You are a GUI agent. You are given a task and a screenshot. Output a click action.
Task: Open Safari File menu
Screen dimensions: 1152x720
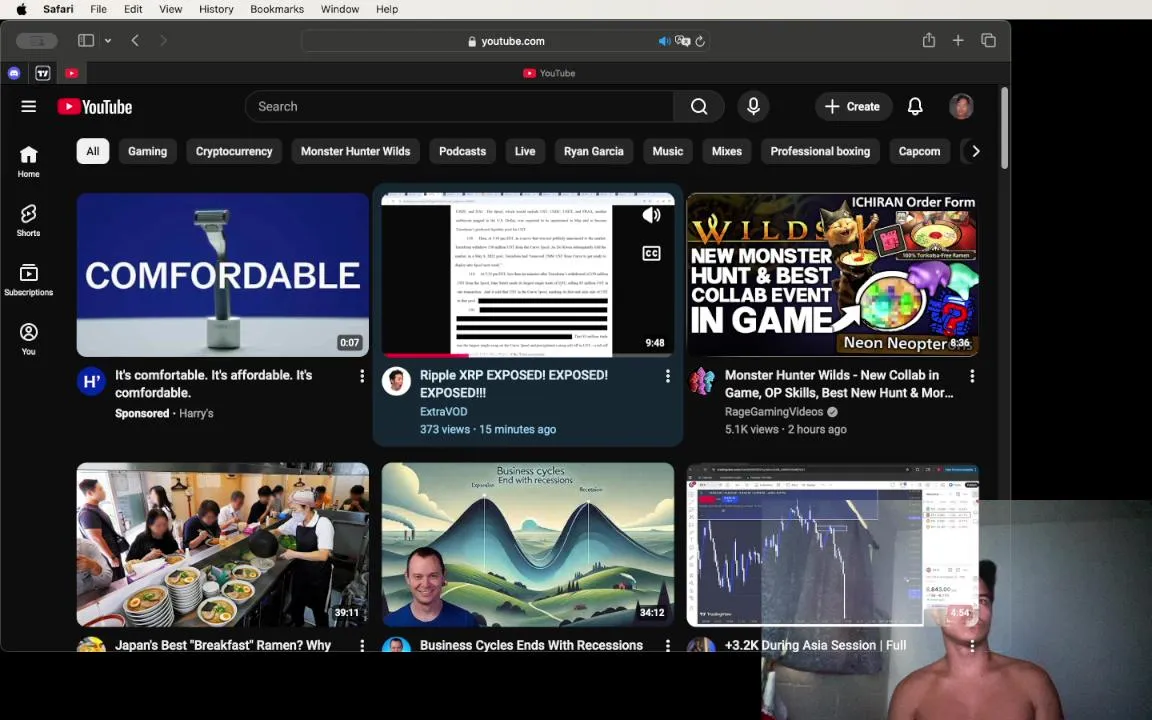(98, 9)
